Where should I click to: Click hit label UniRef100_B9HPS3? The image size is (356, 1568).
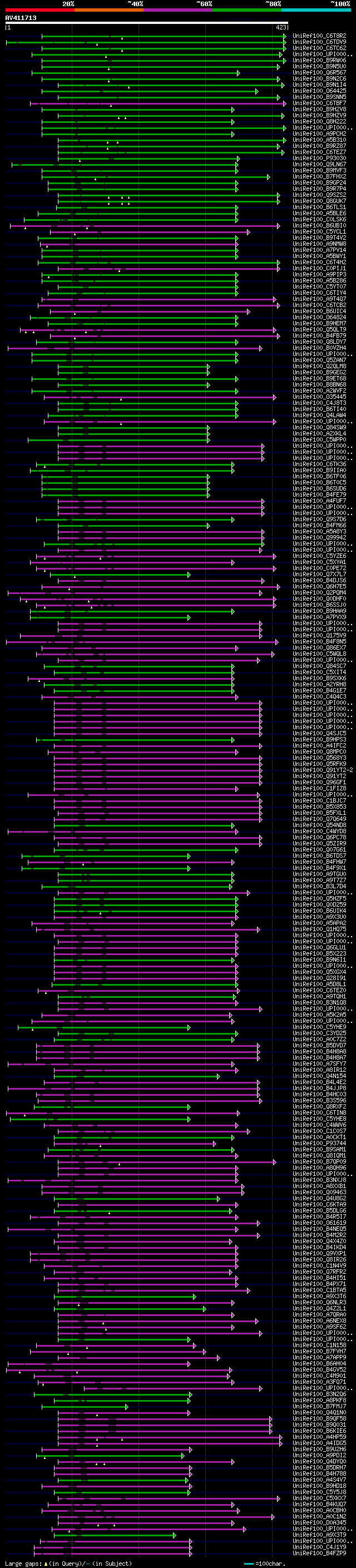coord(319,740)
